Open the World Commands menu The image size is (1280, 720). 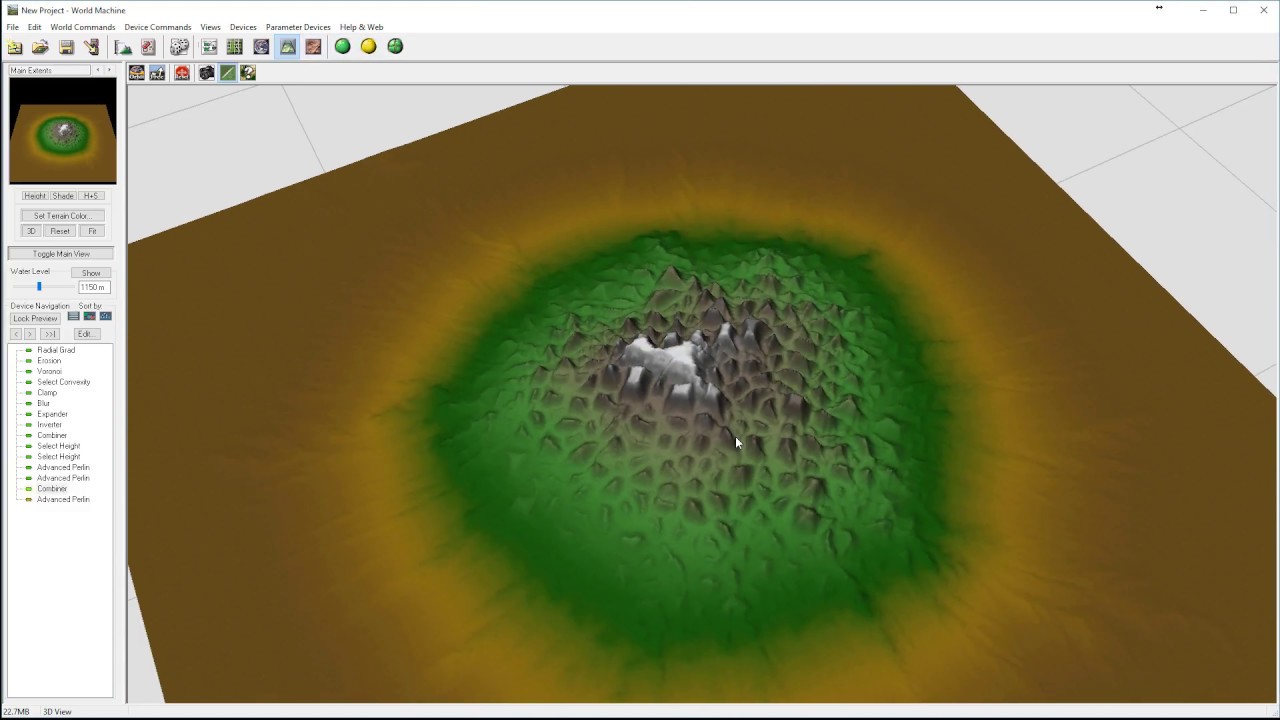pyautogui.click(x=83, y=27)
